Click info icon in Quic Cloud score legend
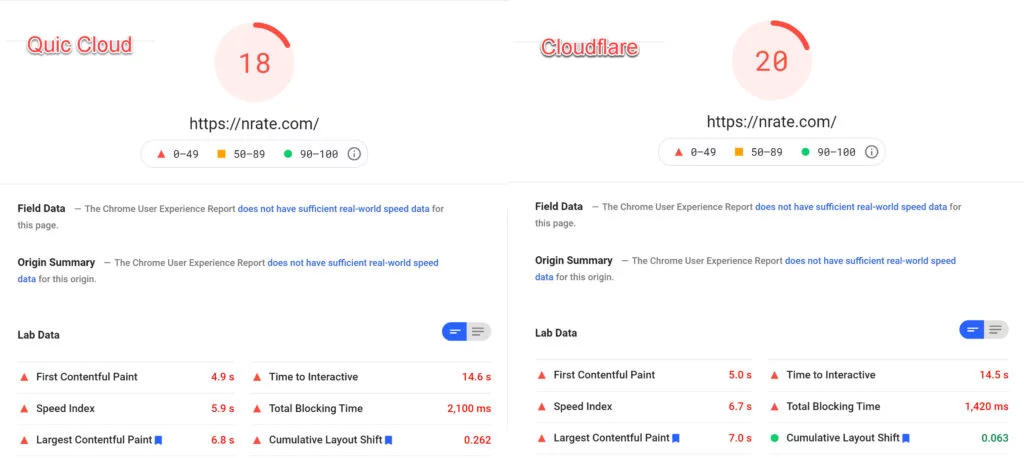 click(354, 154)
